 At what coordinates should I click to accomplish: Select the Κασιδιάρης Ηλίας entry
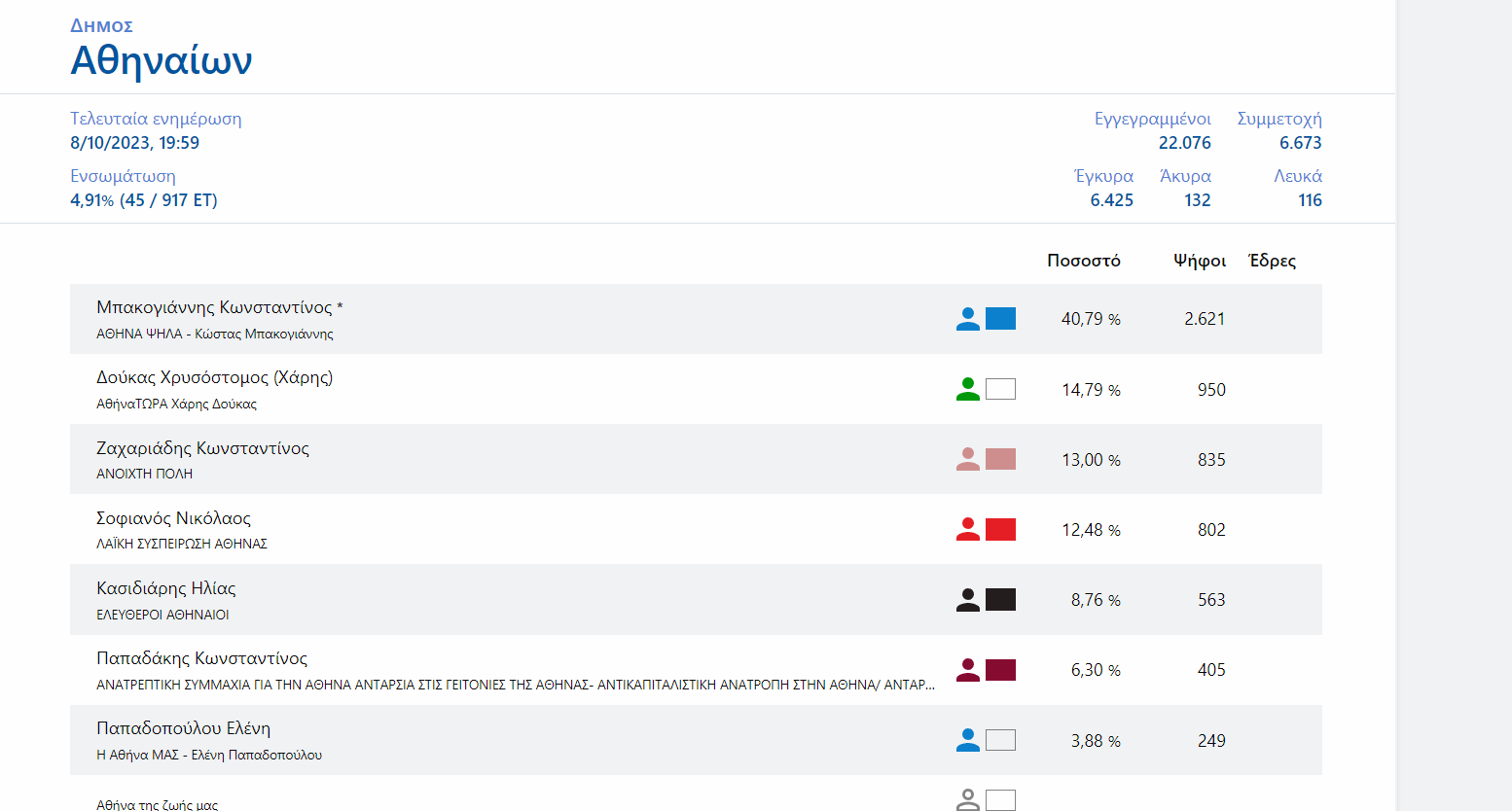165,588
